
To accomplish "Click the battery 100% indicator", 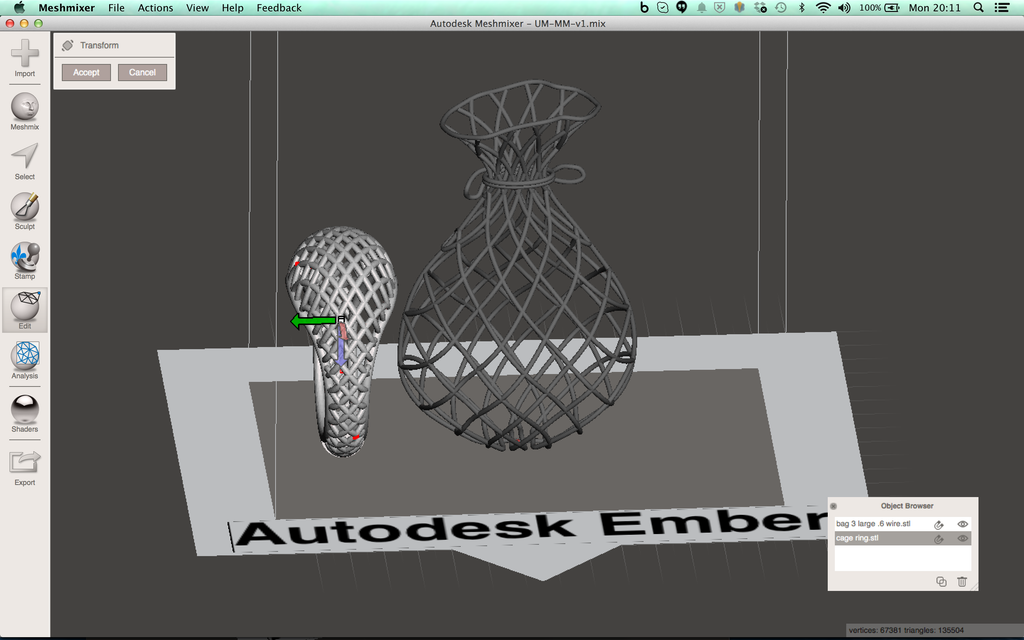I will click(879, 8).
